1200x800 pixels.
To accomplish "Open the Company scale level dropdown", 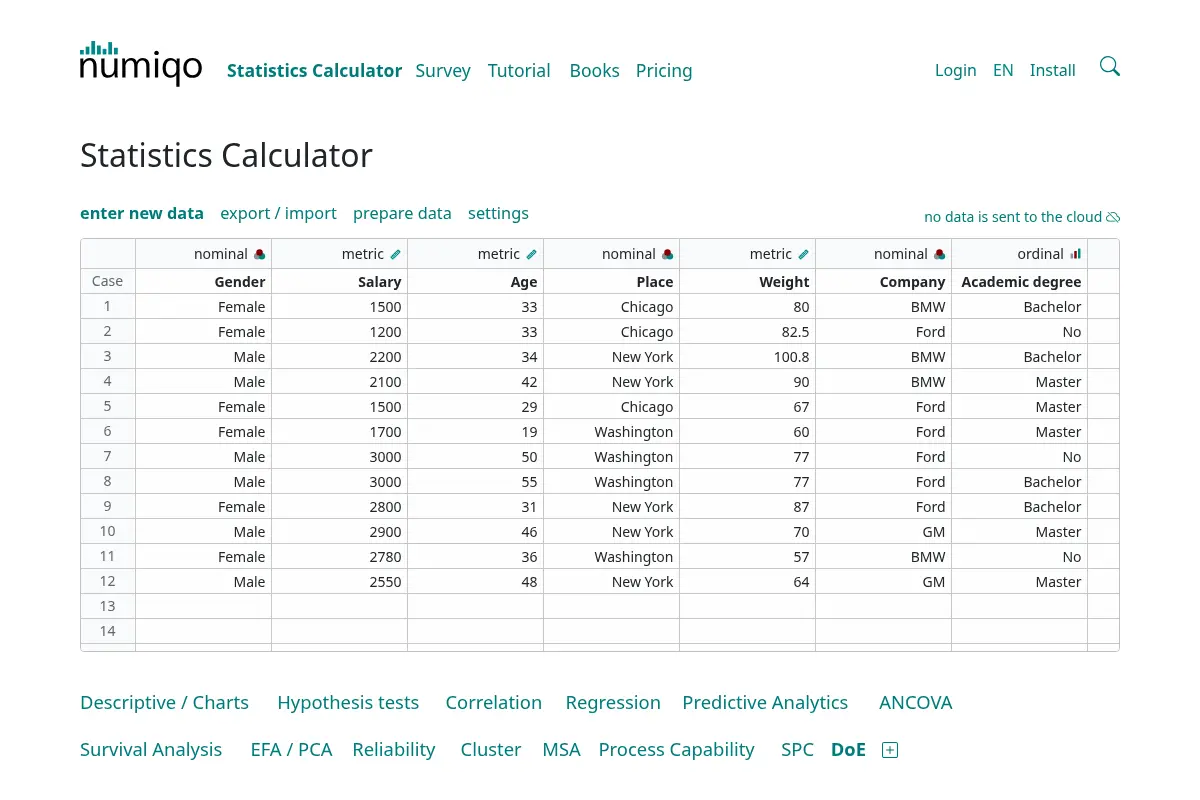I will (884, 254).
